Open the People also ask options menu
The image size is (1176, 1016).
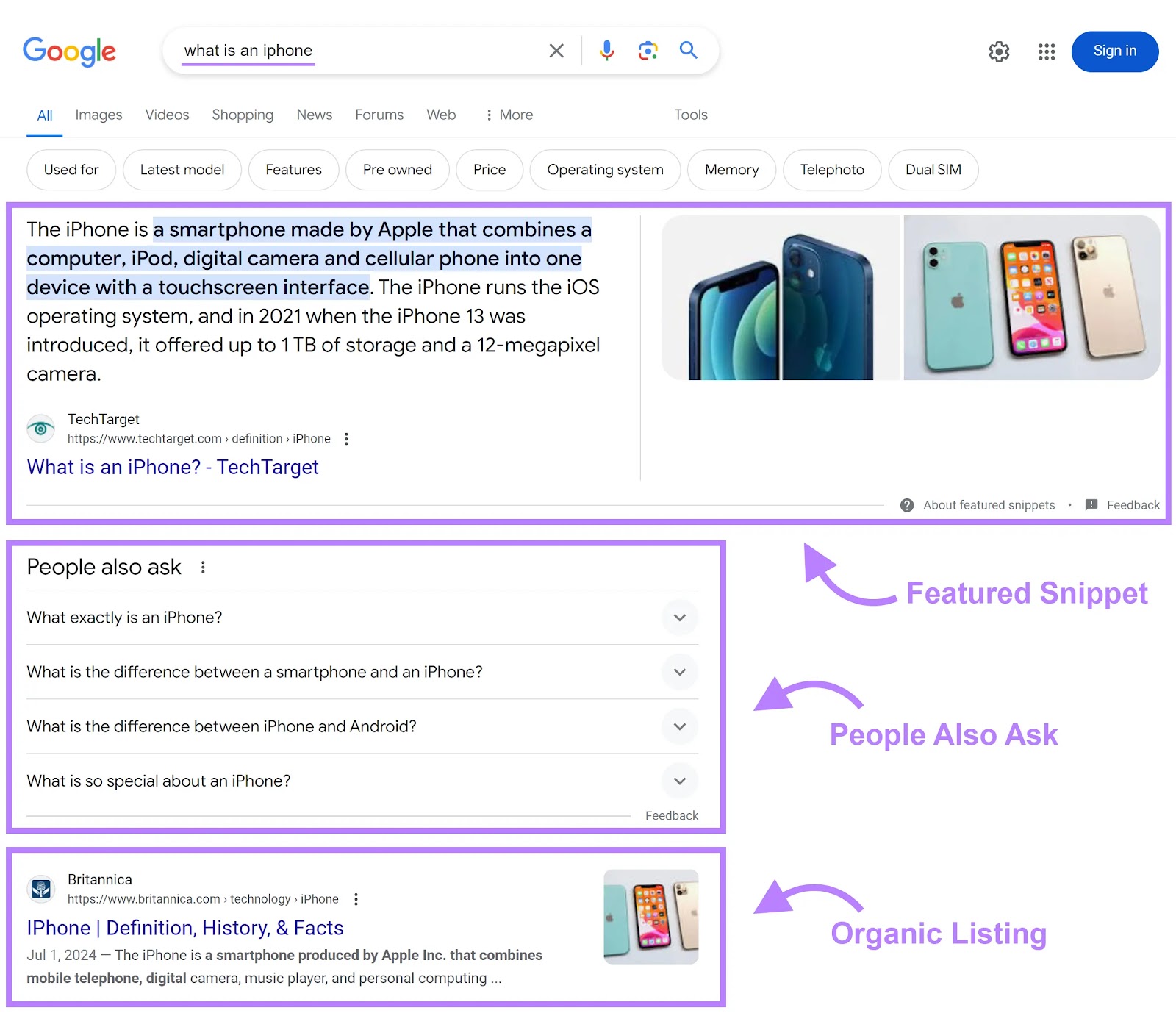203,567
